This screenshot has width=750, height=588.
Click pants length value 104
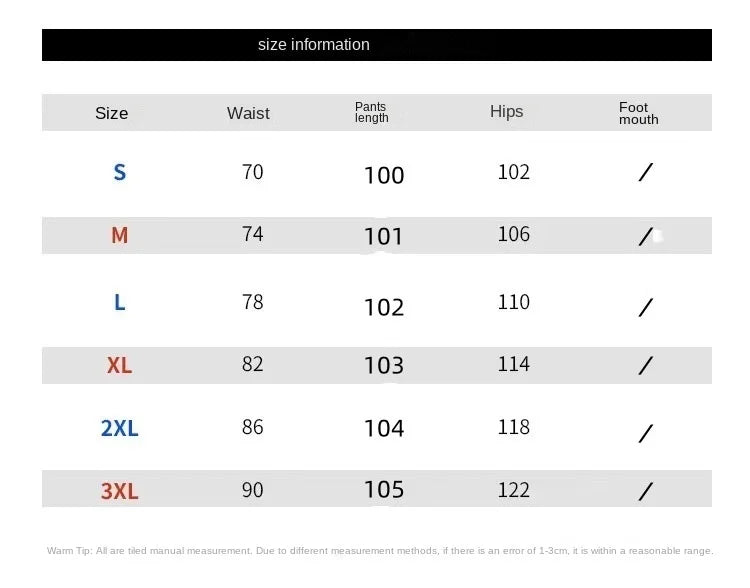point(384,429)
